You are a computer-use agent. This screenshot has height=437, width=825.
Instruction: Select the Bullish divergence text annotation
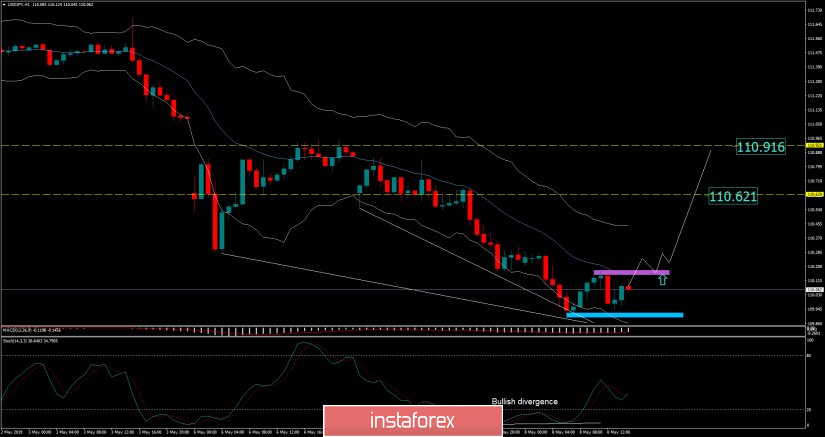pyautogui.click(x=524, y=401)
